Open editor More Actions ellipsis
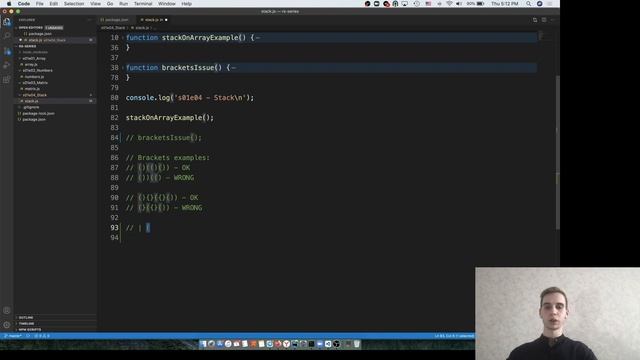Viewport: 640px width, 360px height. coord(553,20)
